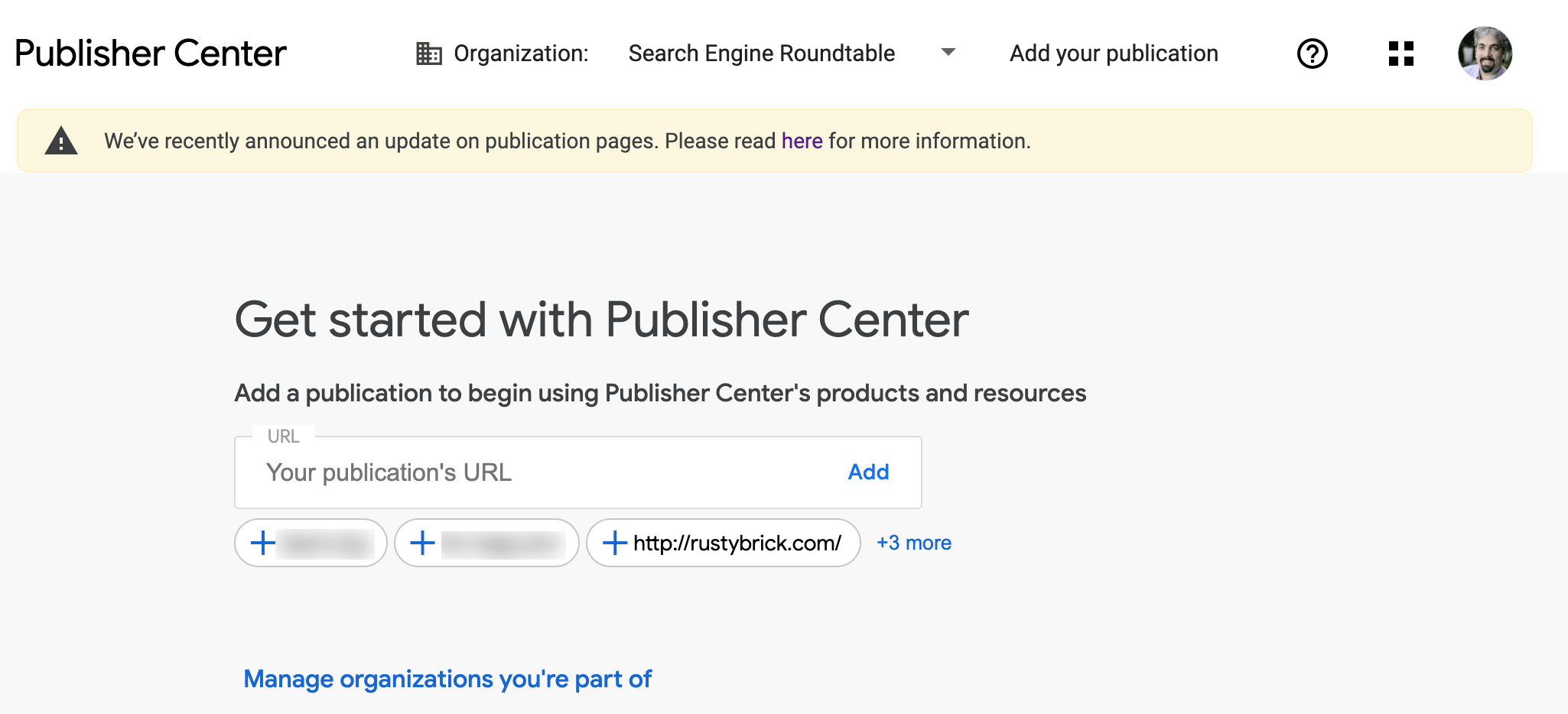Select the first blurred publication chip
This screenshot has height=714, width=1568.
pos(311,543)
